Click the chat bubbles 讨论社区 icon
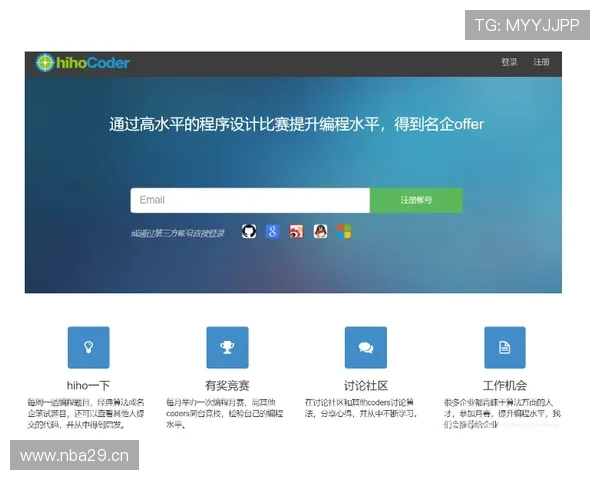 366,348
